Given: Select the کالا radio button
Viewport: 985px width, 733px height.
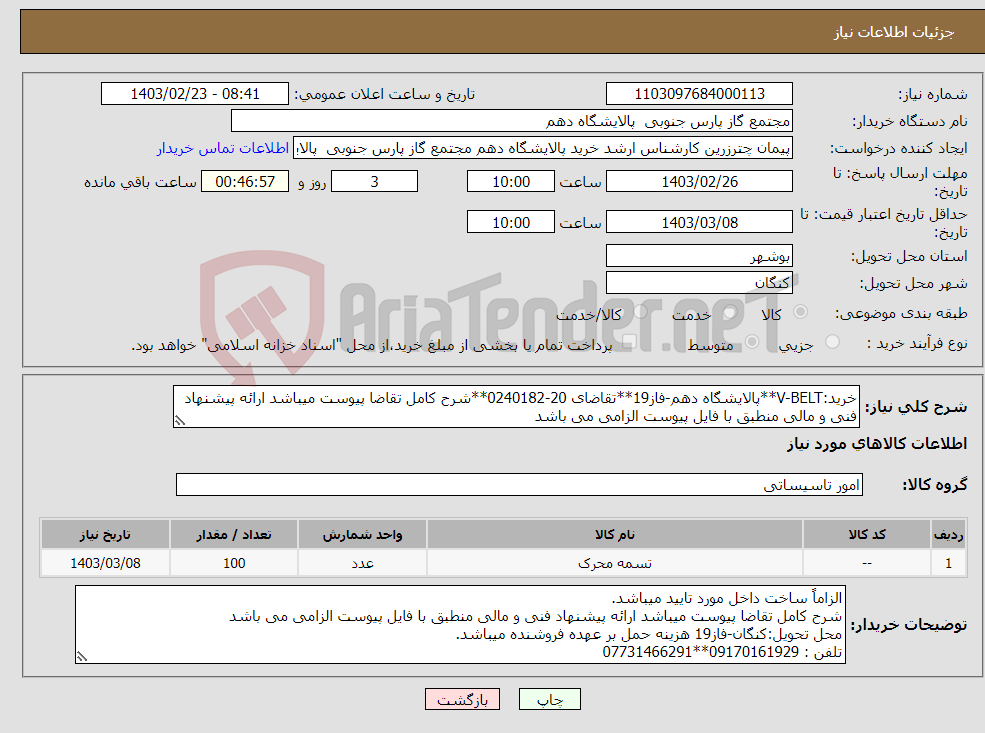Looking at the screenshot, I should click(800, 312).
